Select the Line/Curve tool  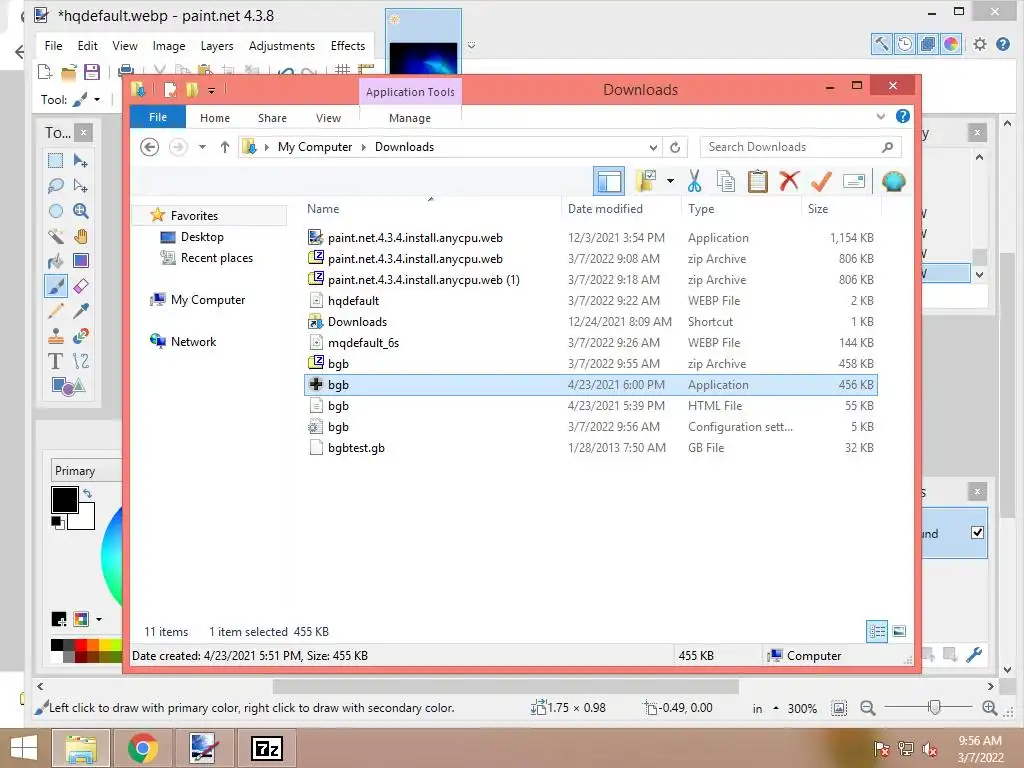tap(81, 361)
